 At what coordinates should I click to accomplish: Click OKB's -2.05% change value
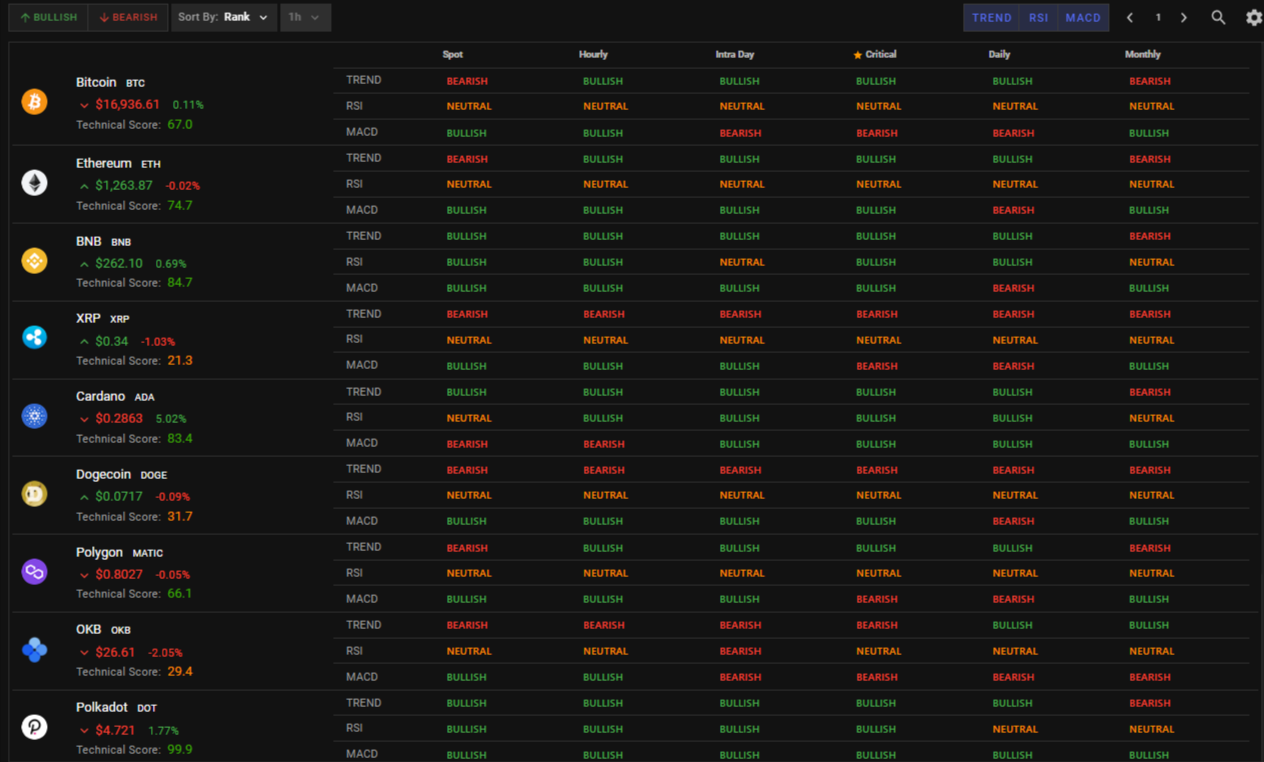pos(166,653)
